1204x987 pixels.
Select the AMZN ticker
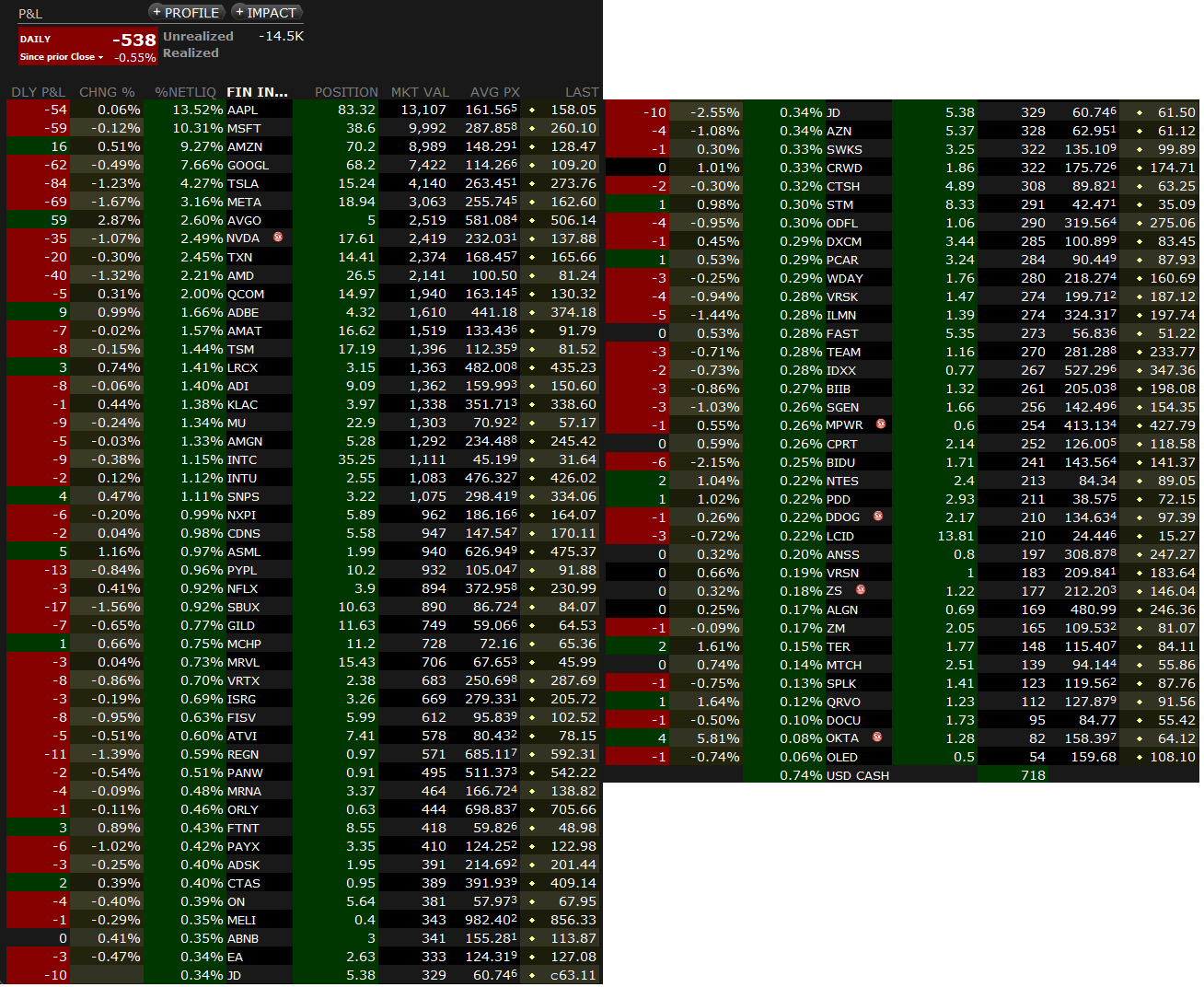click(x=245, y=146)
